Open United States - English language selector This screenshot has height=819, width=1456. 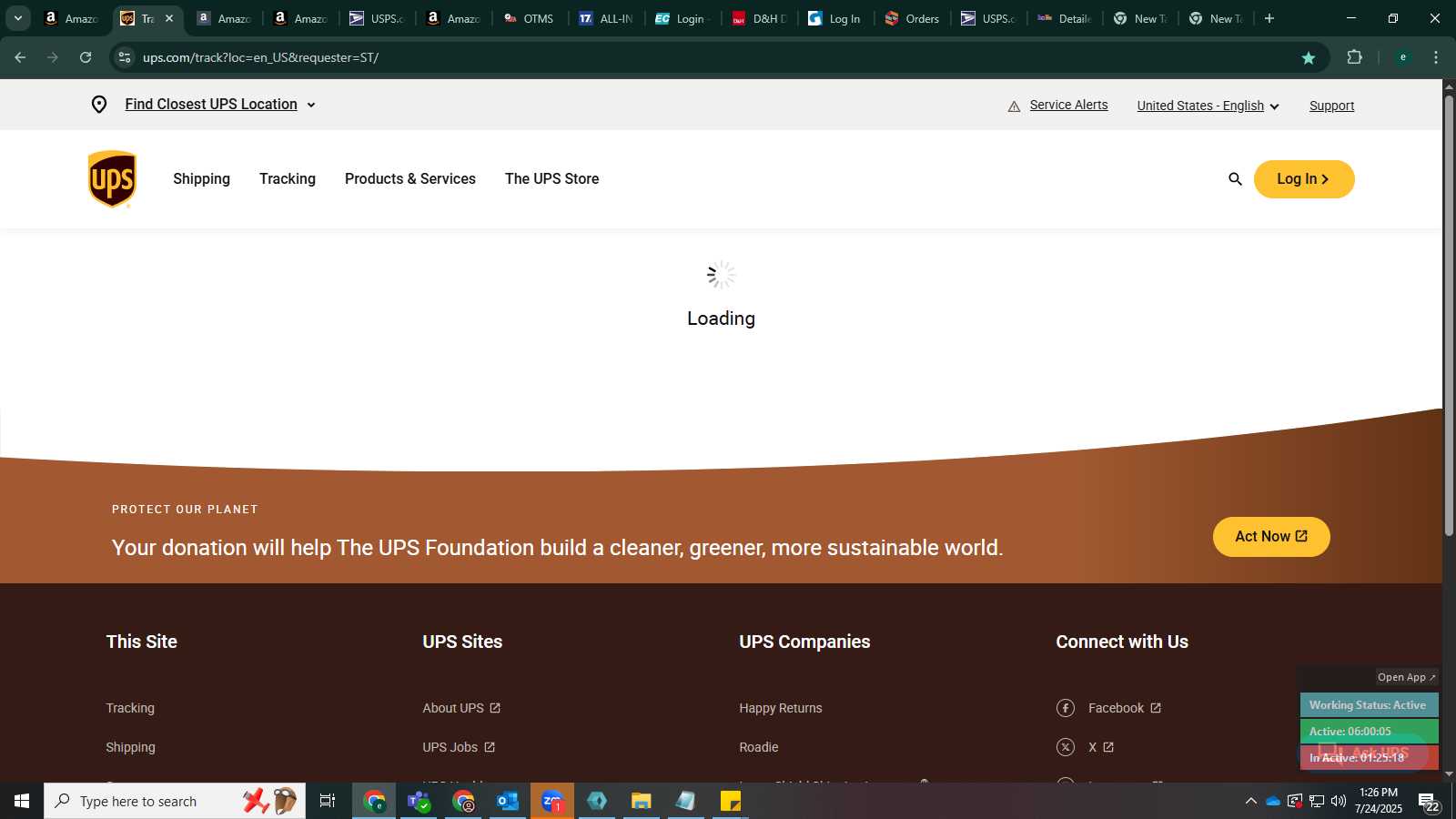coord(1208,106)
